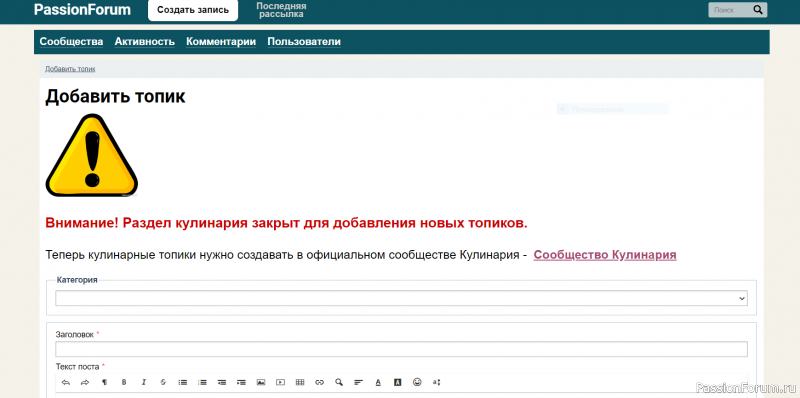This screenshot has height=398, width=800.
Task: Open the emoji smiley picker
Action: 417,382
